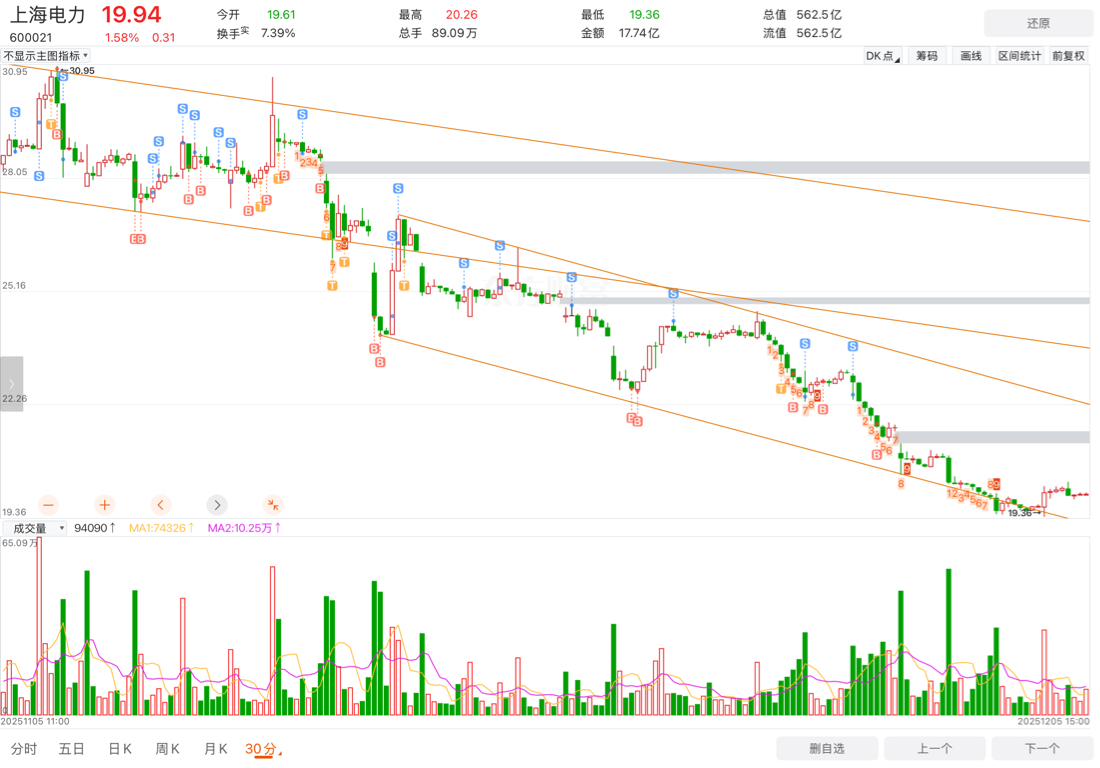Screen dimensions: 1100x768
Task: Click the 筹码 button
Action: (x=927, y=56)
